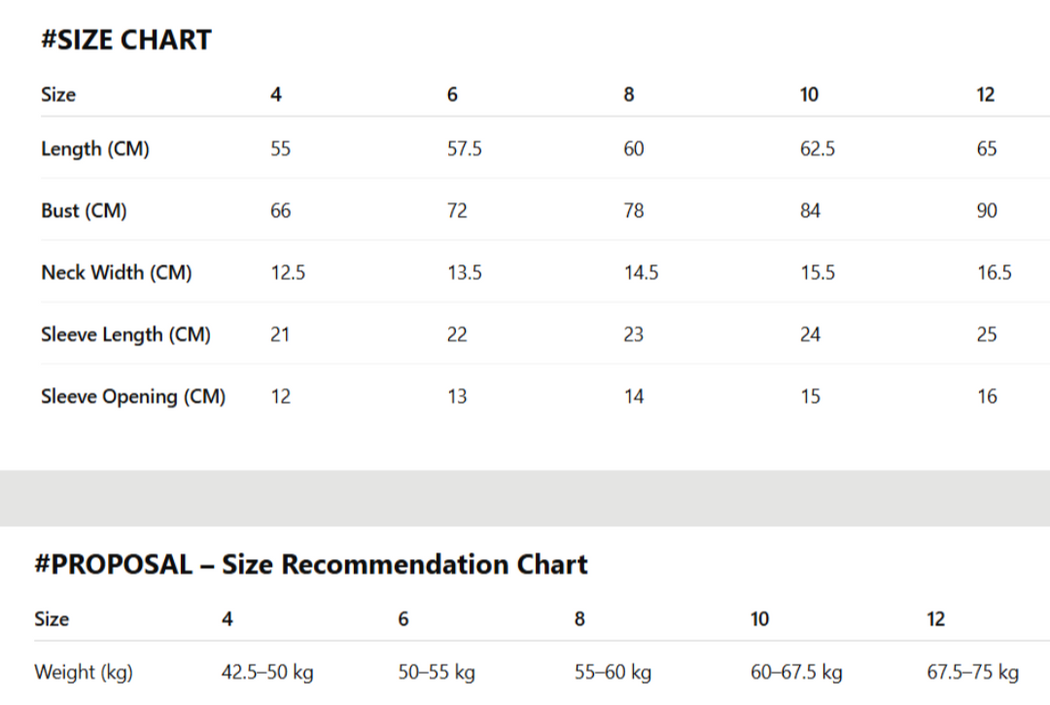Click size 10 header in the top size chart

coord(809,95)
